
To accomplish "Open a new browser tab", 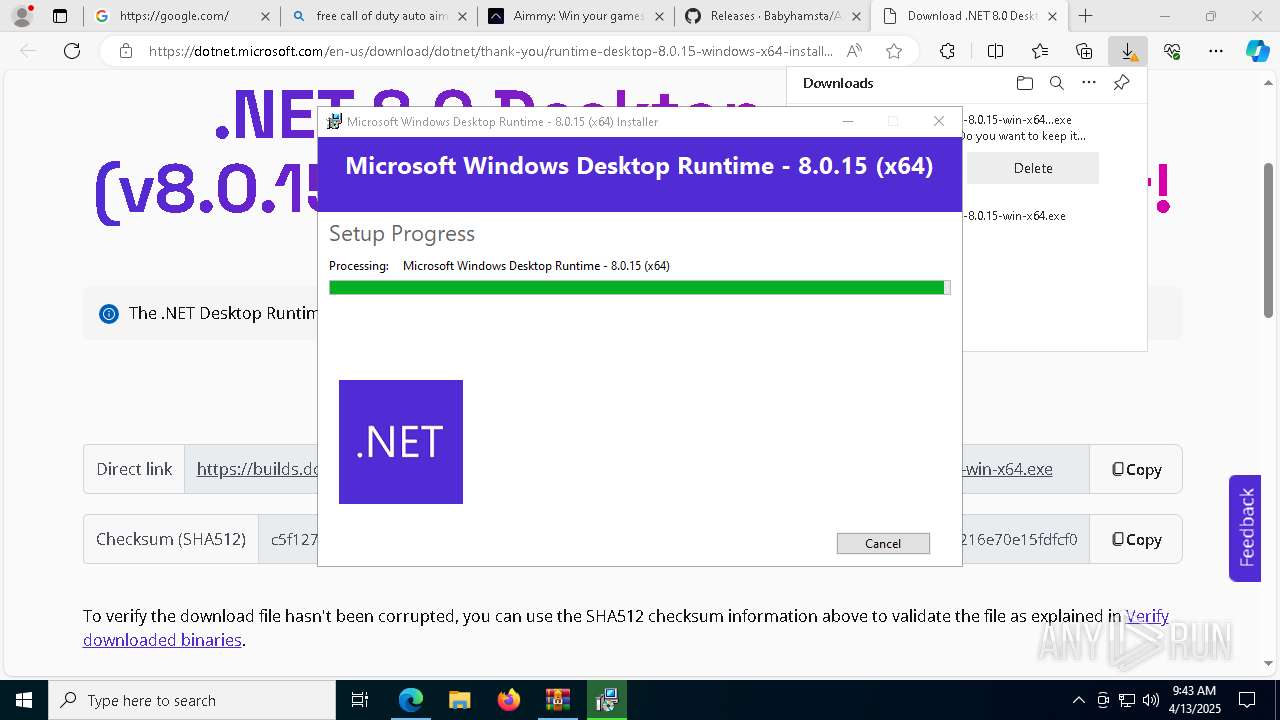I will 1086,16.
